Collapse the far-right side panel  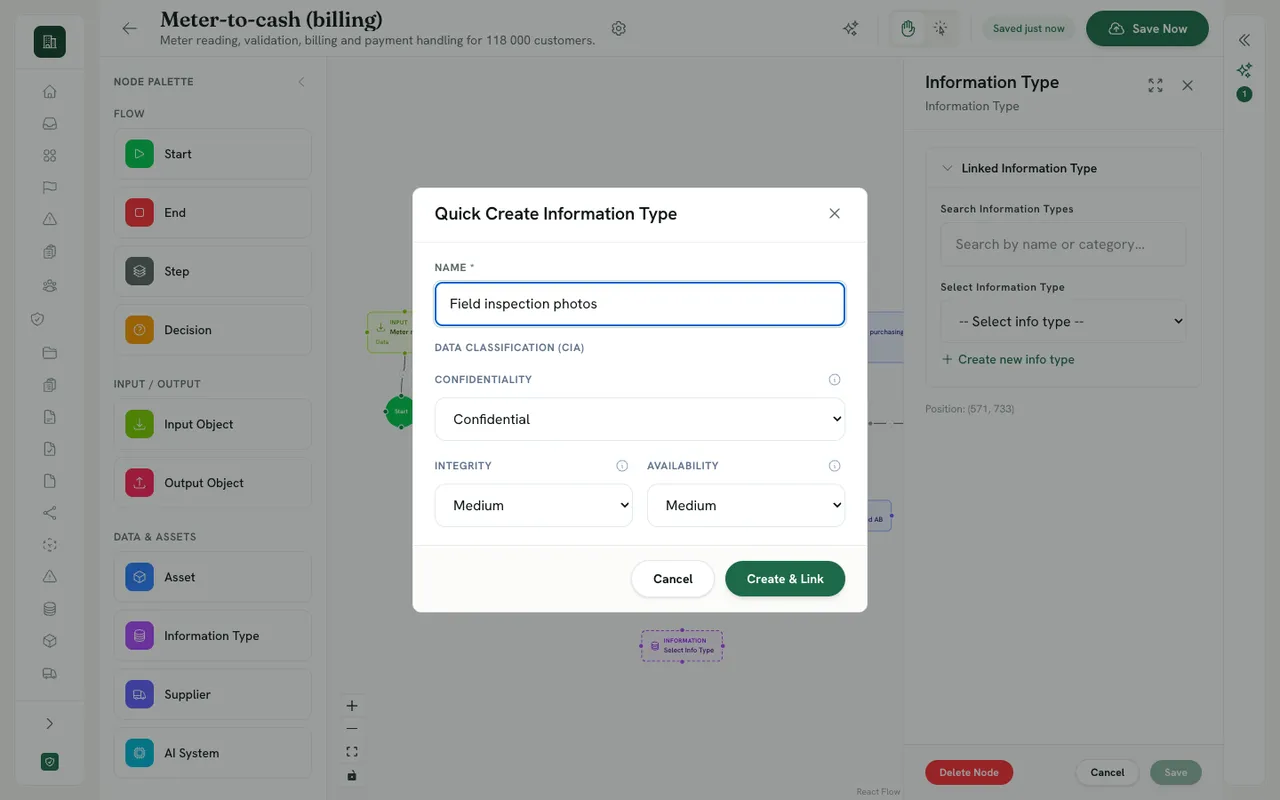click(1244, 41)
